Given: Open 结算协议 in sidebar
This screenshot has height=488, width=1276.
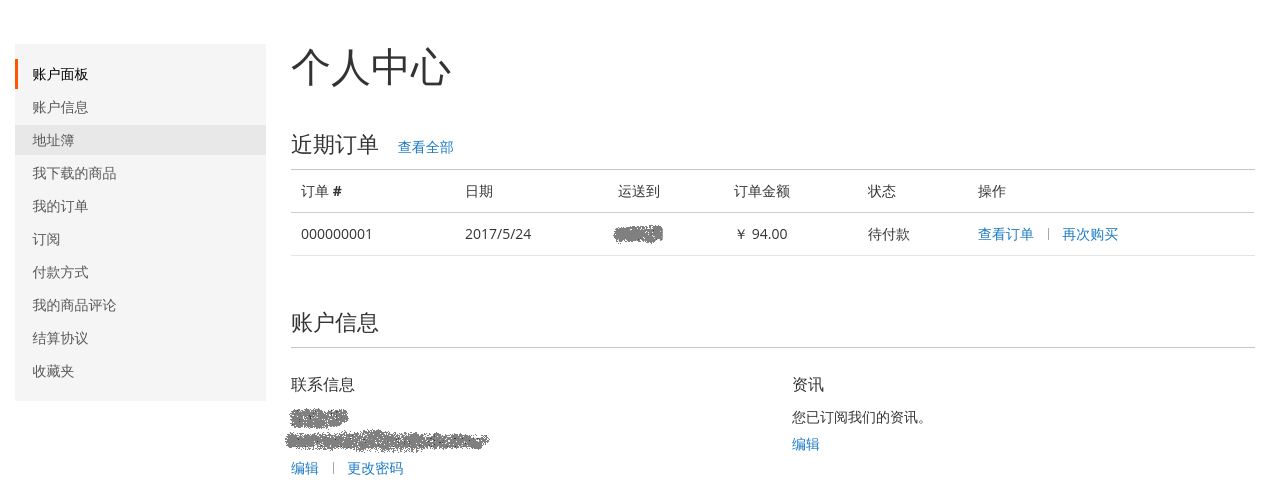Looking at the screenshot, I should tap(140, 338).
